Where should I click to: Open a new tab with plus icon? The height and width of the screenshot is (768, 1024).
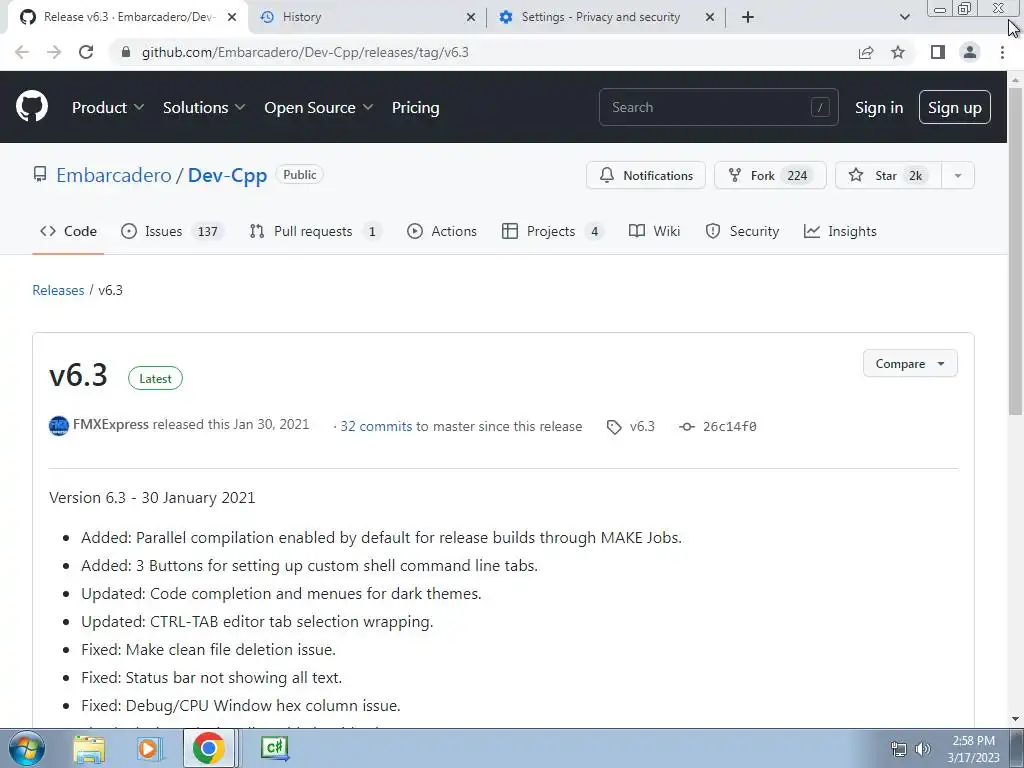point(748,17)
